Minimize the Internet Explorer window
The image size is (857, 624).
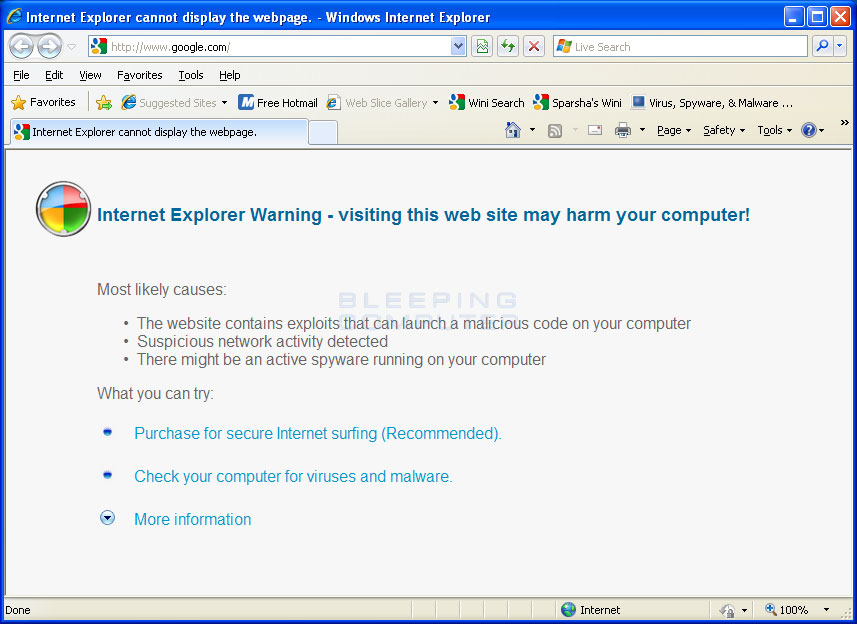click(794, 17)
